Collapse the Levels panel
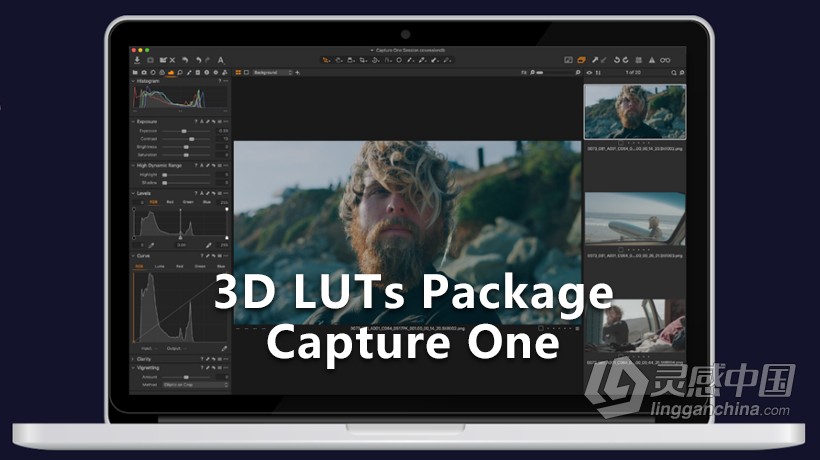 133,193
